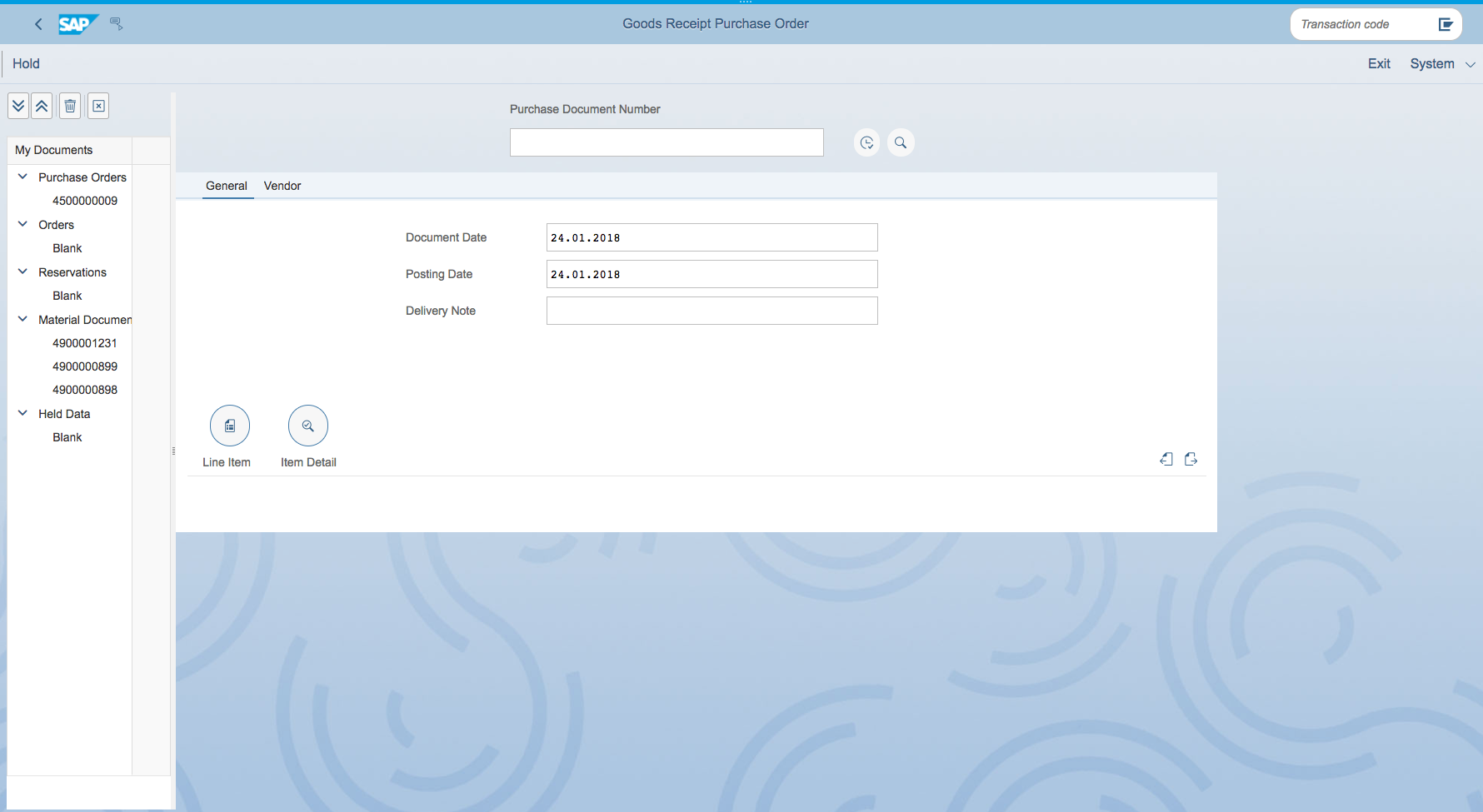Open the user feedback icon beside SAP logo

point(117,24)
